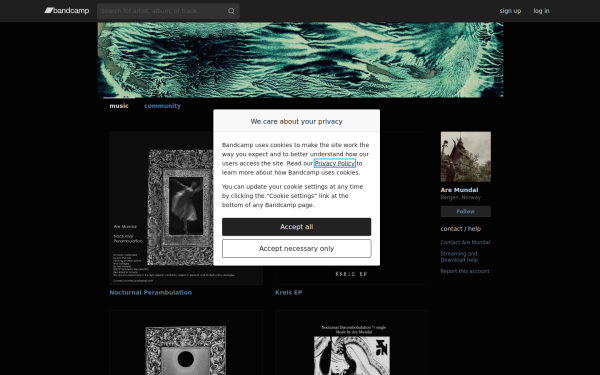The height and width of the screenshot is (375, 600).
Task: Choose Accept necessary only
Action: (297, 249)
